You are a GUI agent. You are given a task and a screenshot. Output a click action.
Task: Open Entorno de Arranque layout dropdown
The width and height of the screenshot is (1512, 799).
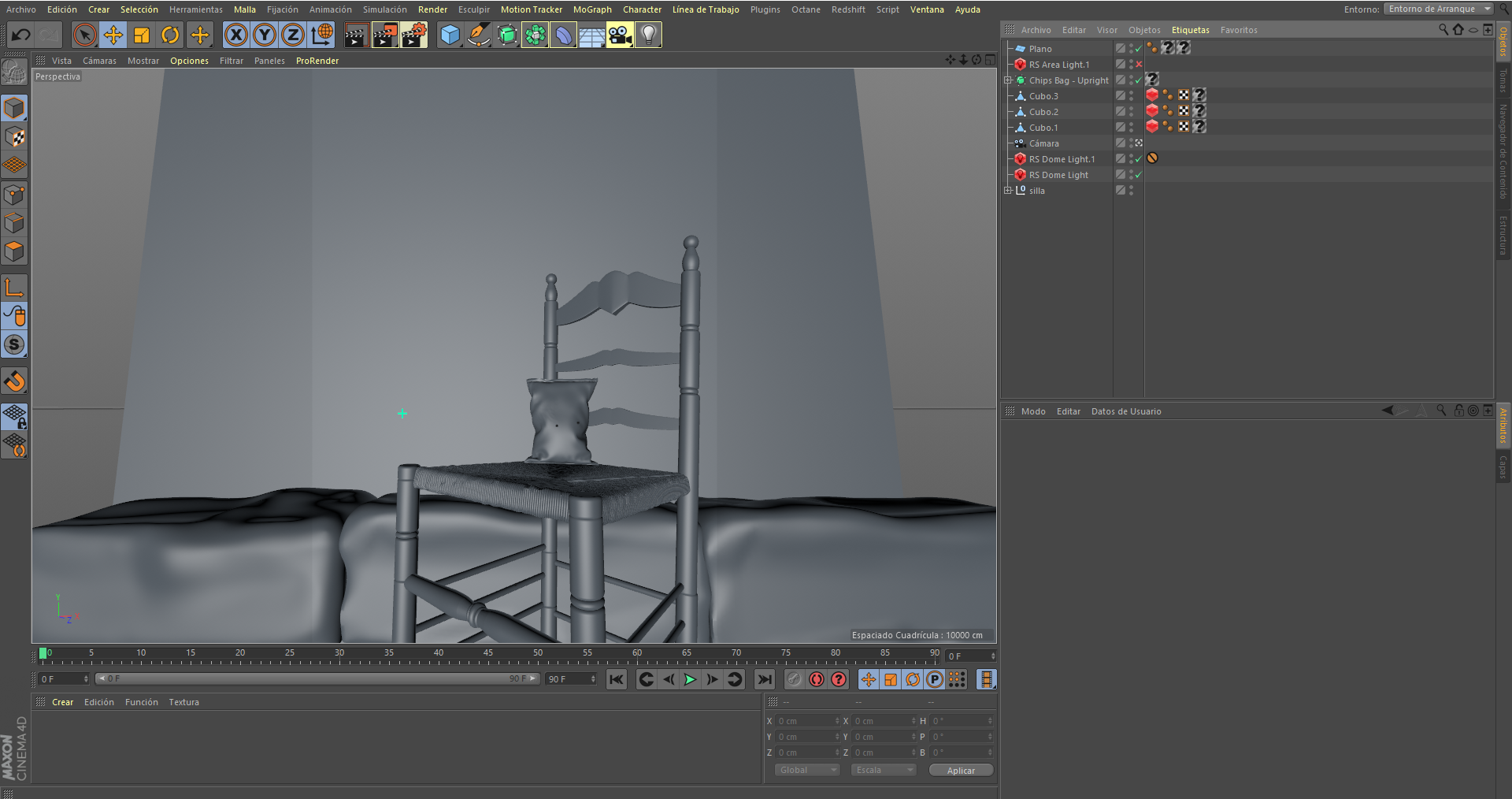coord(1438,9)
